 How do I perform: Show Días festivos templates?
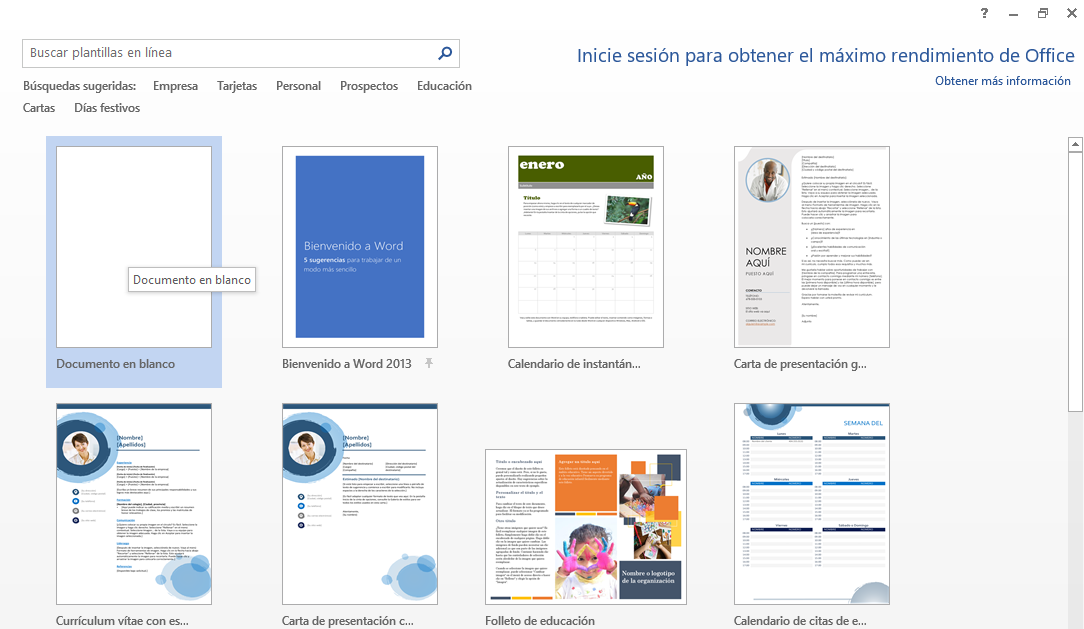click(106, 108)
